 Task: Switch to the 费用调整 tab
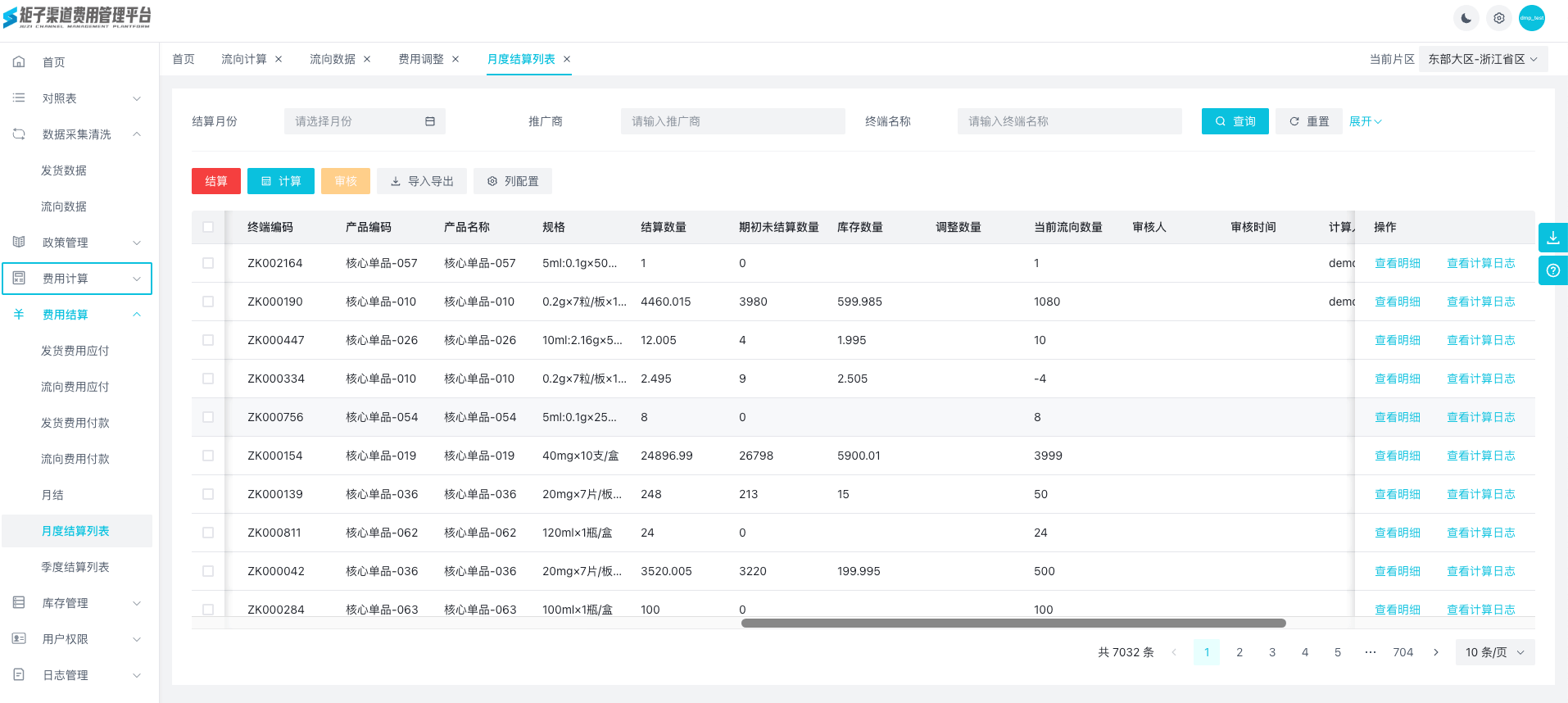[x=420, y=59]
